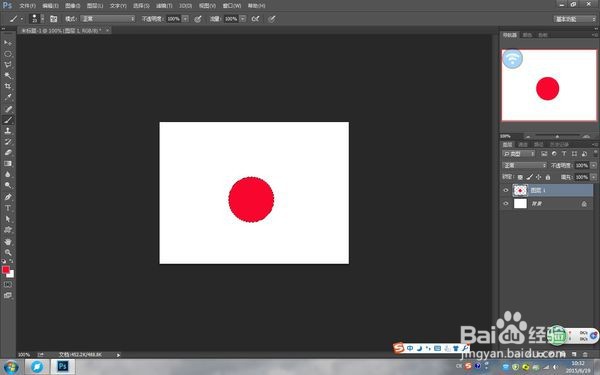Open the brush panel toggle icon
This screenshot has height=375, width=600.
coord(54,19)
